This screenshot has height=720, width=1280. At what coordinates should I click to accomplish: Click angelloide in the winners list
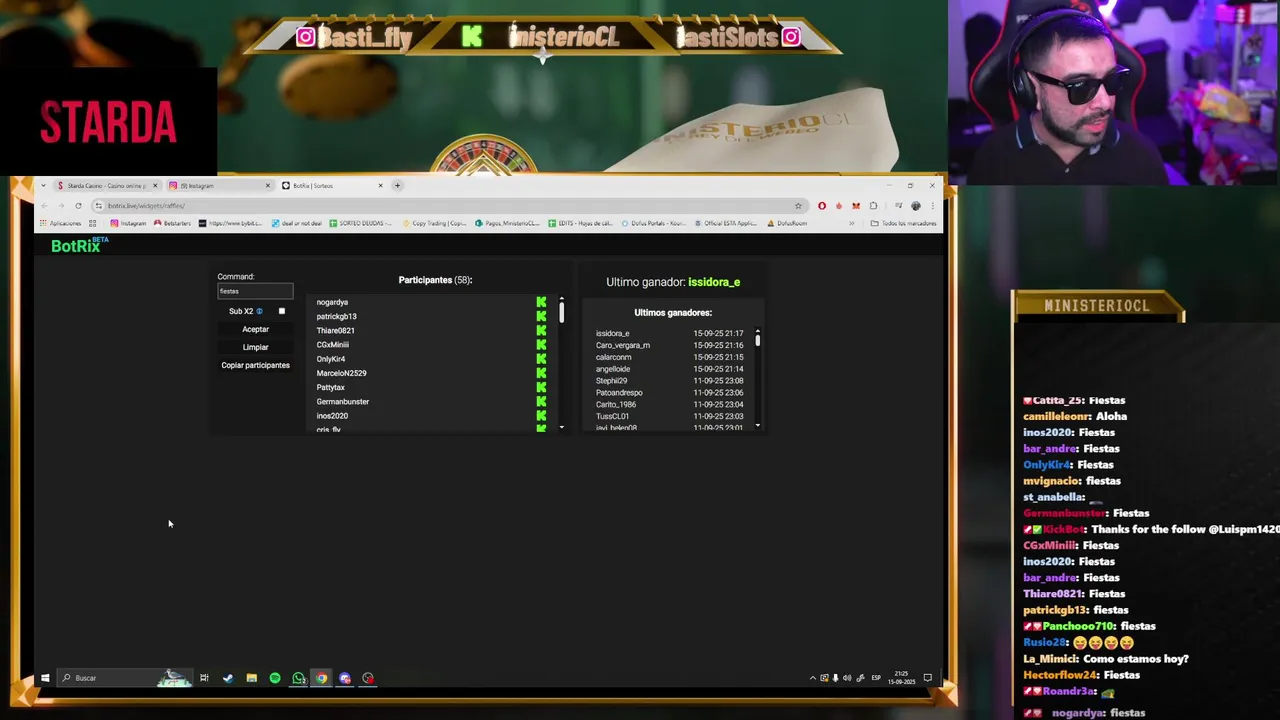pos(613,369)
